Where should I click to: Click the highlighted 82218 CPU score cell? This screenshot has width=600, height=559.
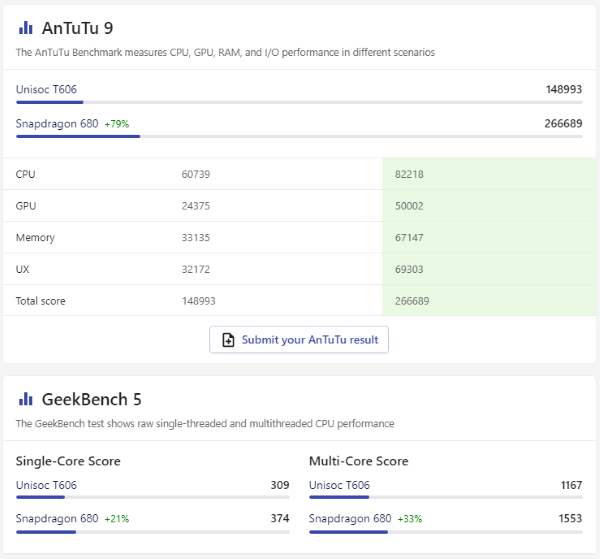click(x=409, y=174)
